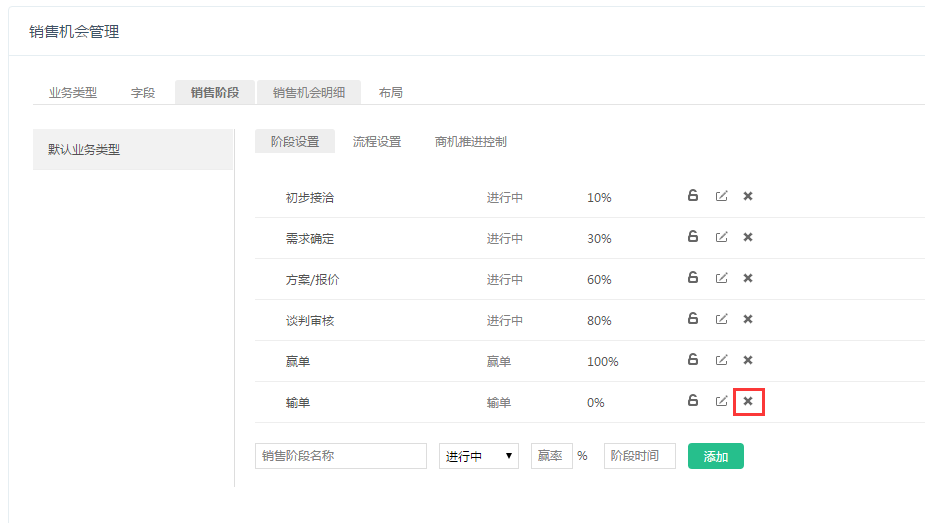
Task: Click the lock icon for 谈判审核 stage
Action: [692, 319]
